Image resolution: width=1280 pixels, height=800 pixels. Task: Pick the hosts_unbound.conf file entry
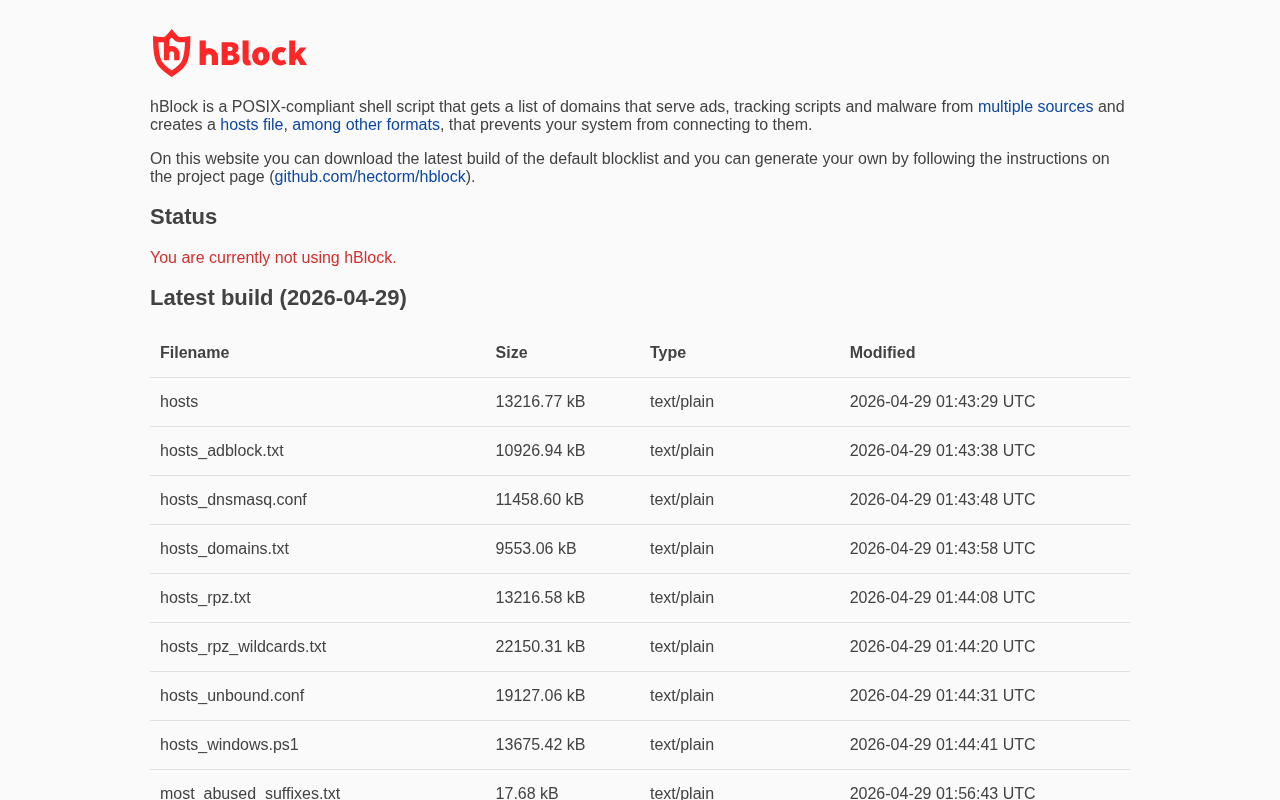point(232,696)
